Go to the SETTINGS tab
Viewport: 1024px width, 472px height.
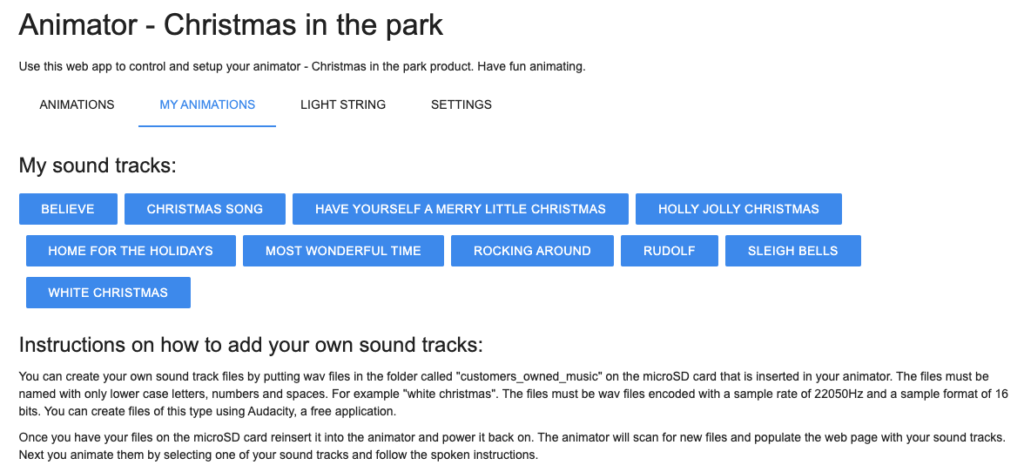pyautogui.click(x=461, y=104)
